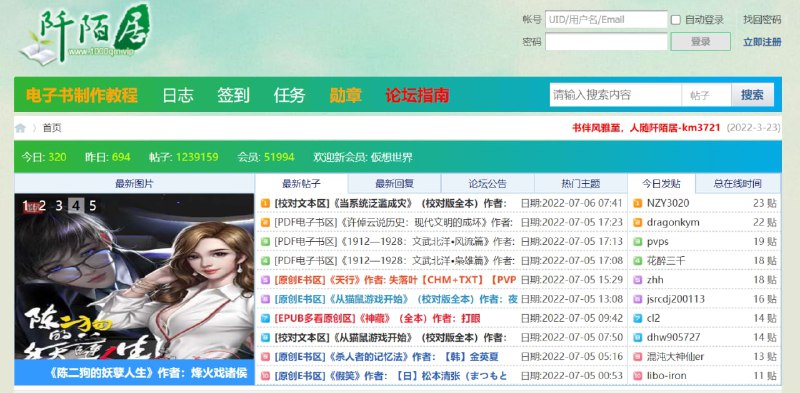Open 签到 in the navigation bar
Viewport: 800px width, 393px height.
point(234,95)
